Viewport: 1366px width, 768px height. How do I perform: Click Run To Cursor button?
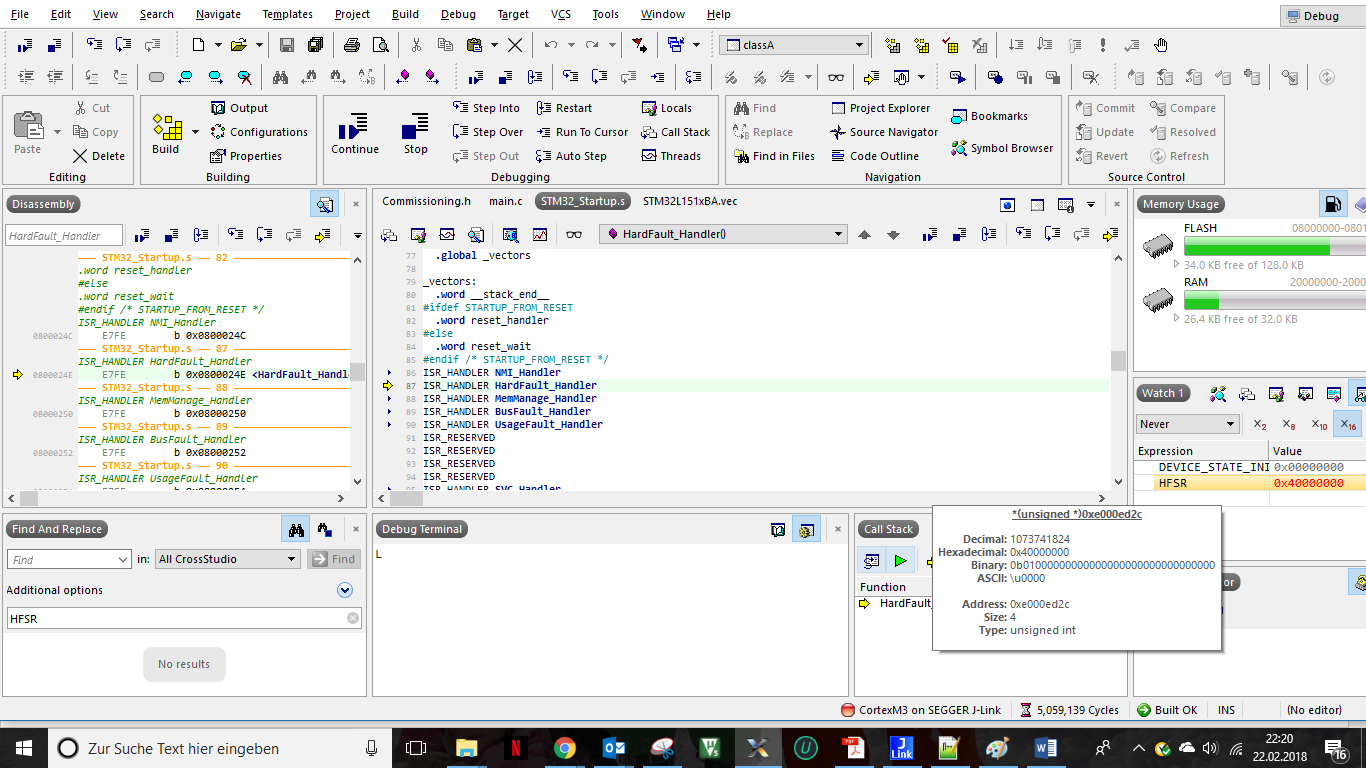[582, 132]
